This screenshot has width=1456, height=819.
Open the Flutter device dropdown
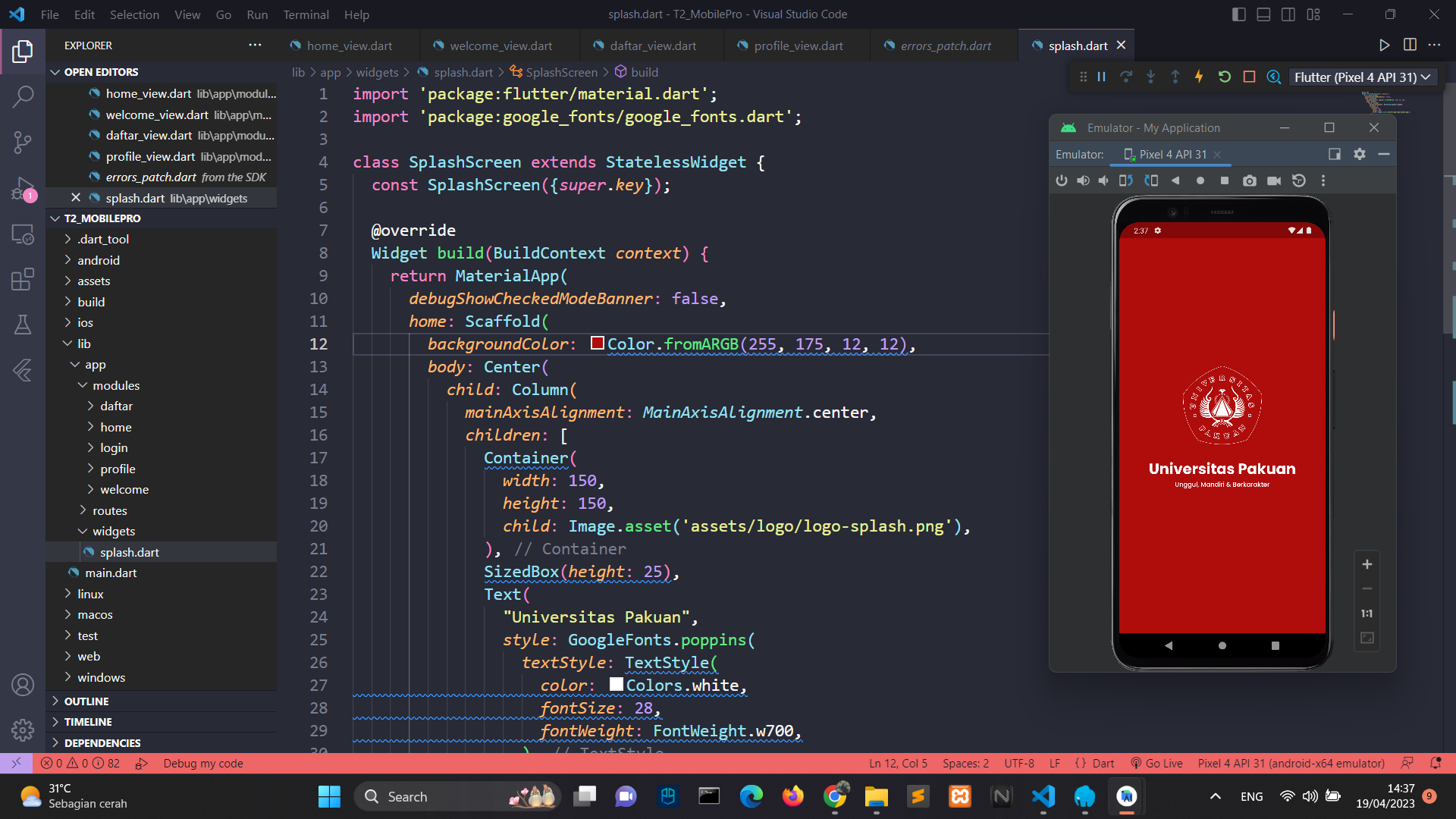coord(1362,77)
